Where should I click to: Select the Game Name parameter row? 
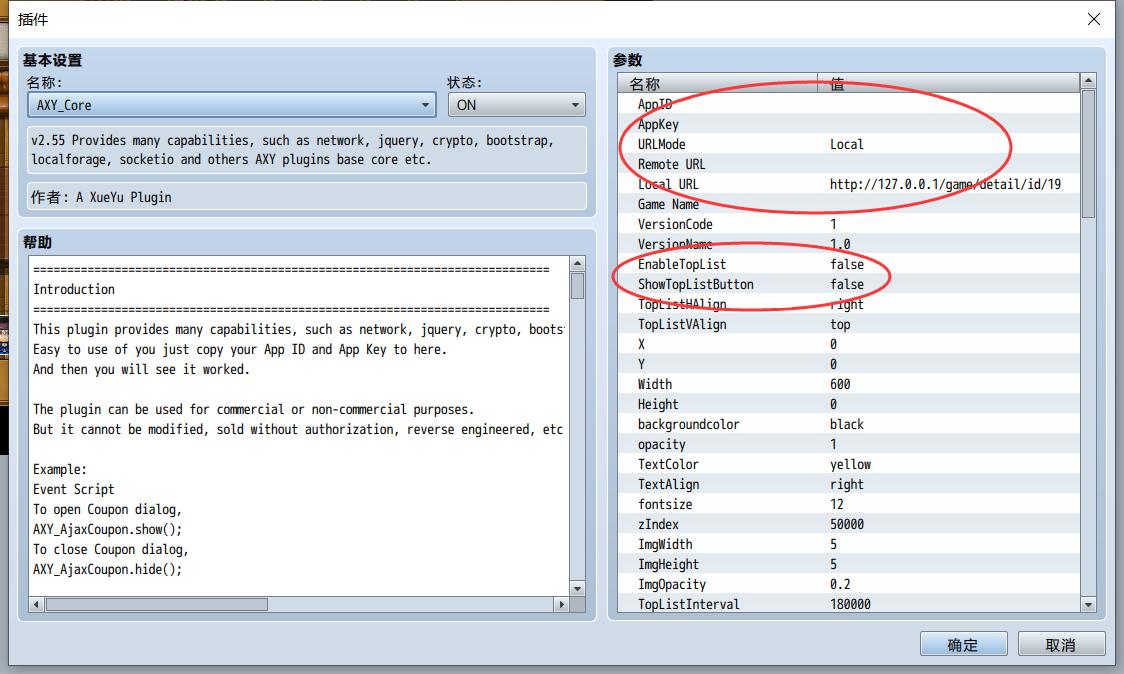[x=849, y=204]
